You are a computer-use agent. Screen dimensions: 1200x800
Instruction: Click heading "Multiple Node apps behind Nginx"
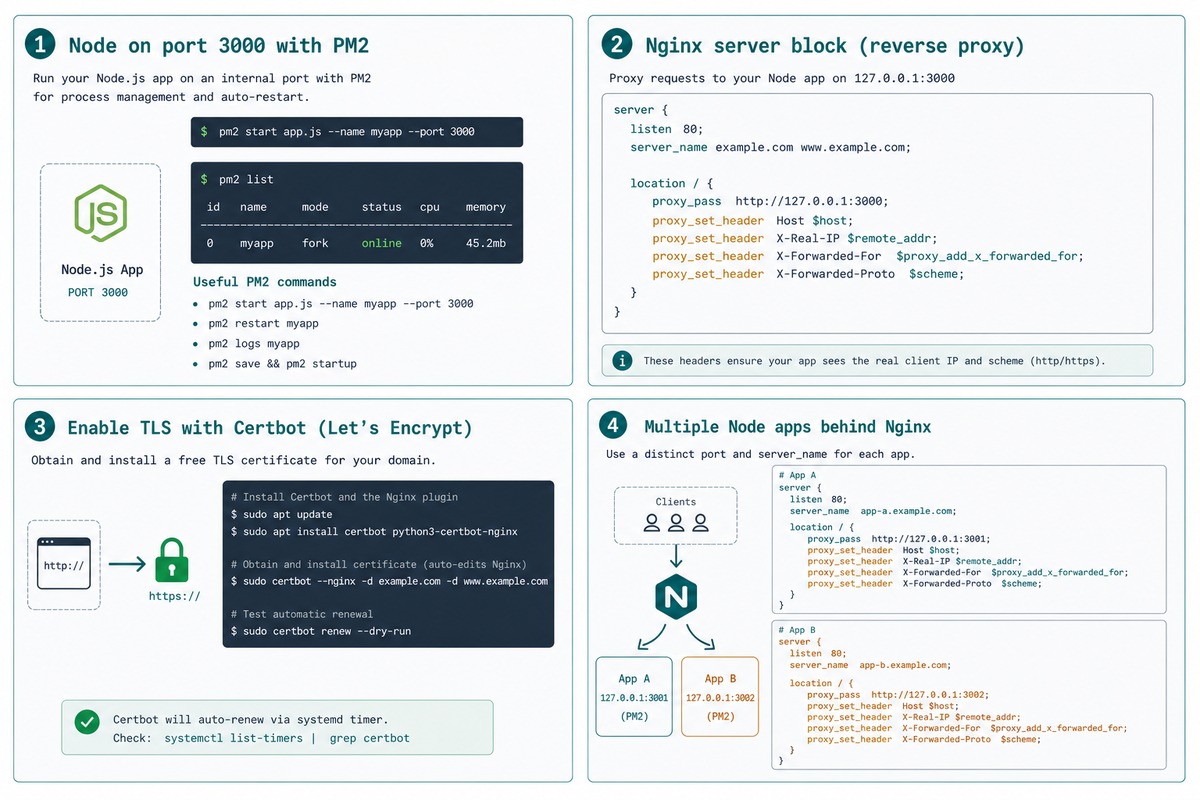[x=787, y=427]
